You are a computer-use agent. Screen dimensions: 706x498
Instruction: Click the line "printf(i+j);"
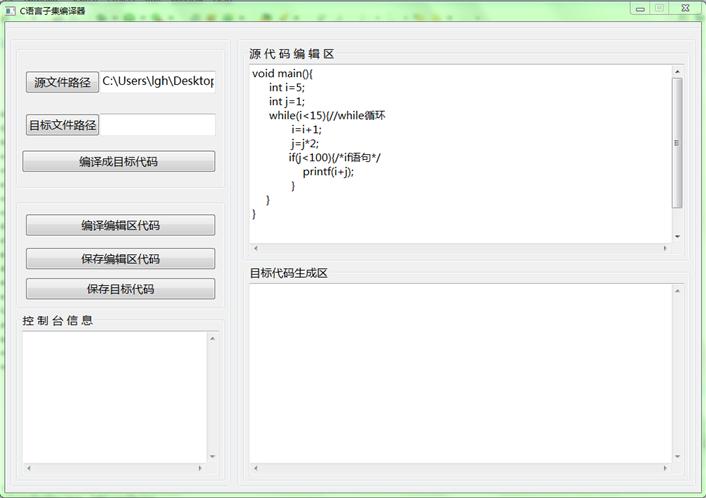coord(328,172)
